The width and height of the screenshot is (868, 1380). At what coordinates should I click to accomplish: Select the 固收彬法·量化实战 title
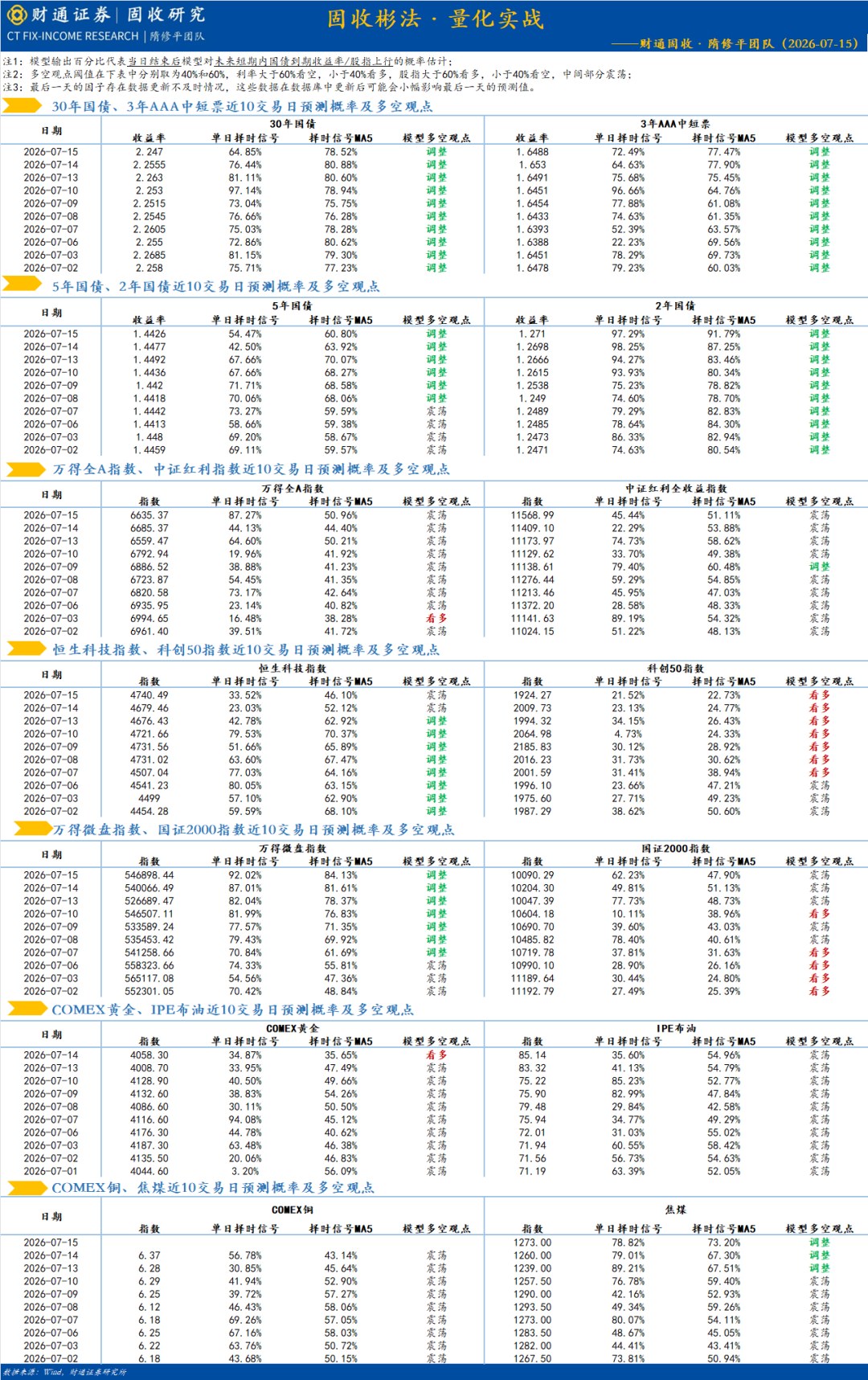coord(435,18)
